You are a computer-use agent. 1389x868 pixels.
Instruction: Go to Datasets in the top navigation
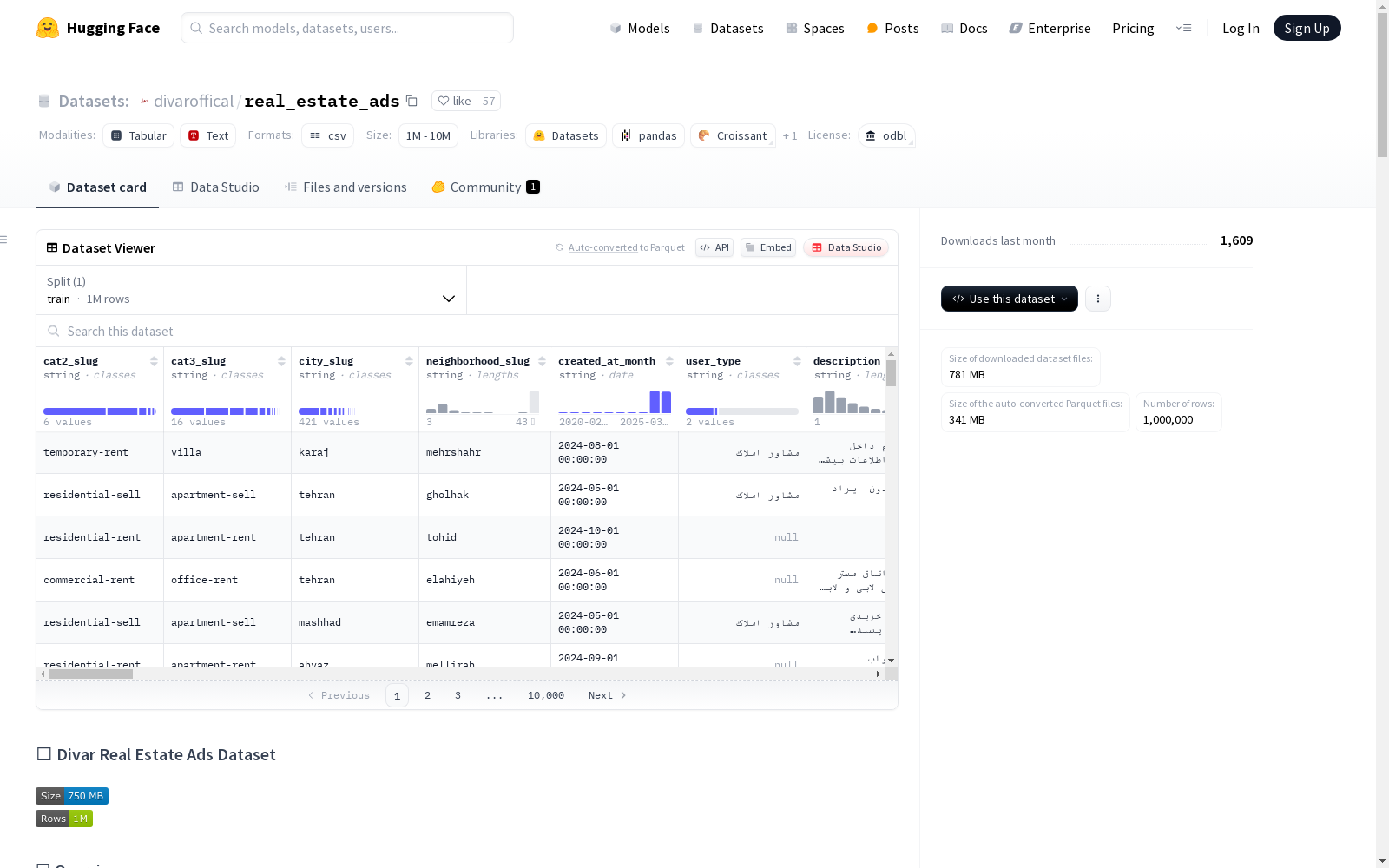[727, 29]
